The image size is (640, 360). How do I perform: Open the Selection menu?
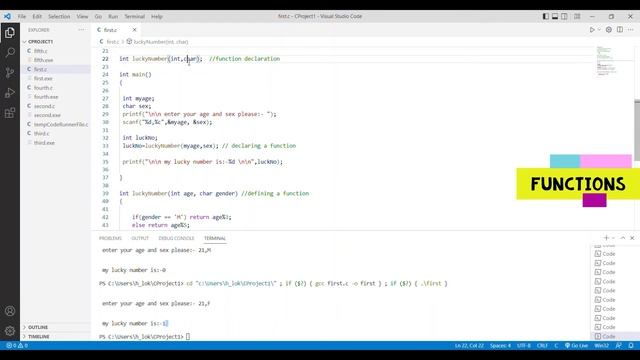tap(59, 16)
